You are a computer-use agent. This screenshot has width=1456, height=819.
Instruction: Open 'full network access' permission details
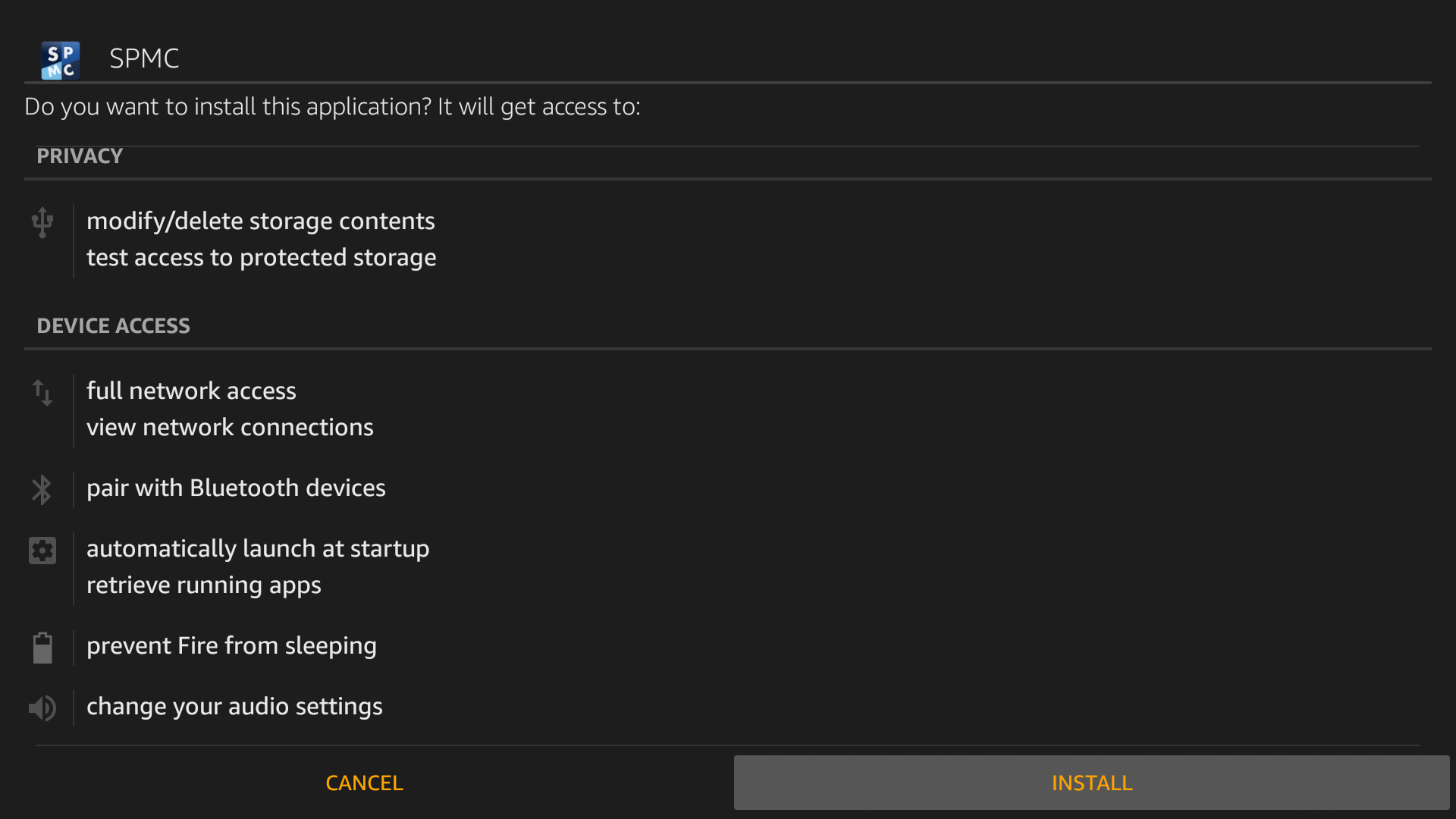coord(191,391)
